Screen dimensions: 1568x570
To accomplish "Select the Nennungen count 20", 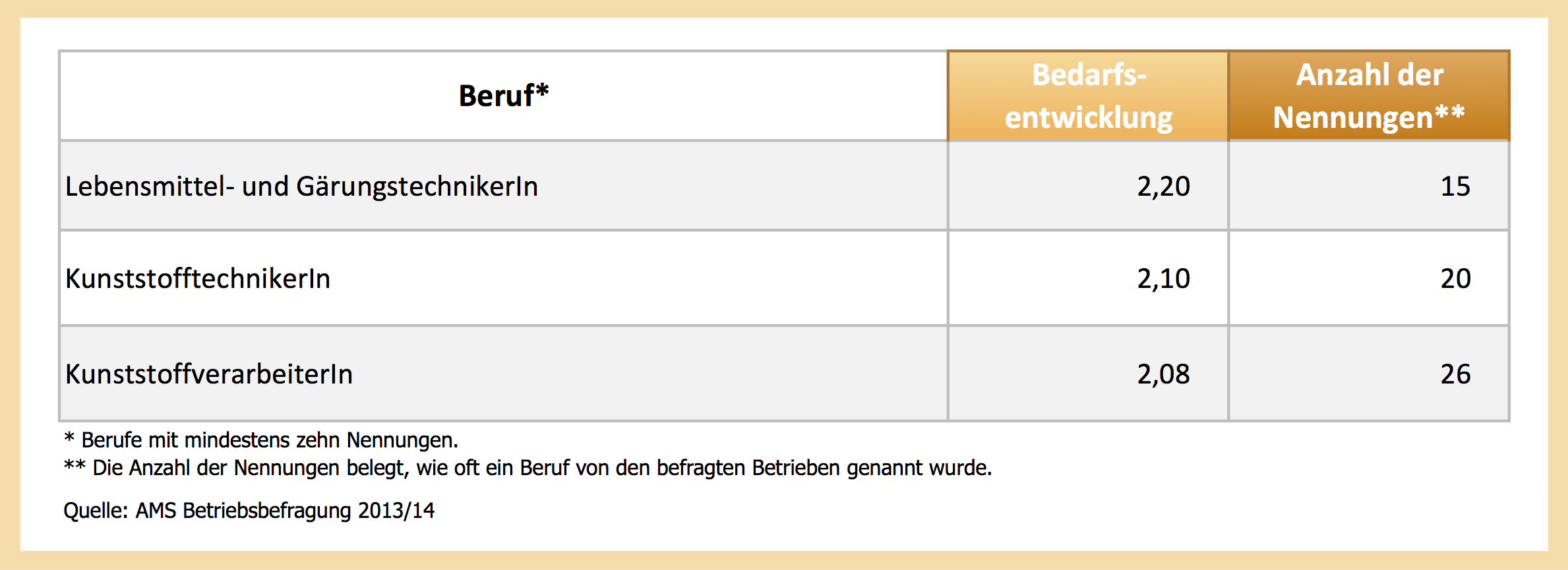I will click(x=1455, y=279).
